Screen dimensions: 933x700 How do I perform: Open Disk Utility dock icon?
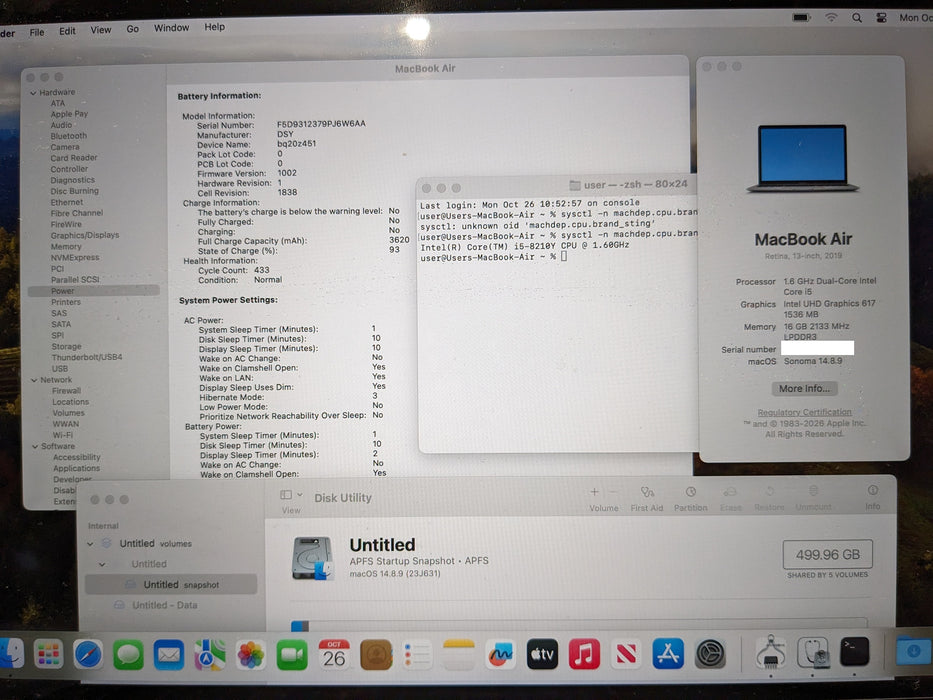point(813,652)
